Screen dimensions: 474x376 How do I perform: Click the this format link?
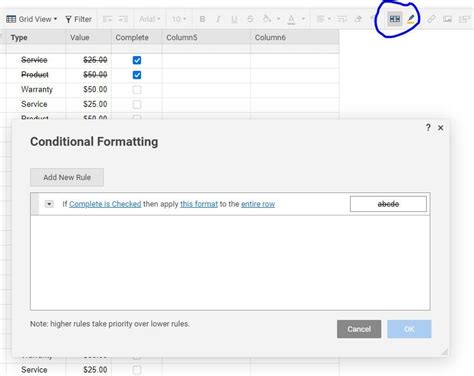click(x=199, y=204)
